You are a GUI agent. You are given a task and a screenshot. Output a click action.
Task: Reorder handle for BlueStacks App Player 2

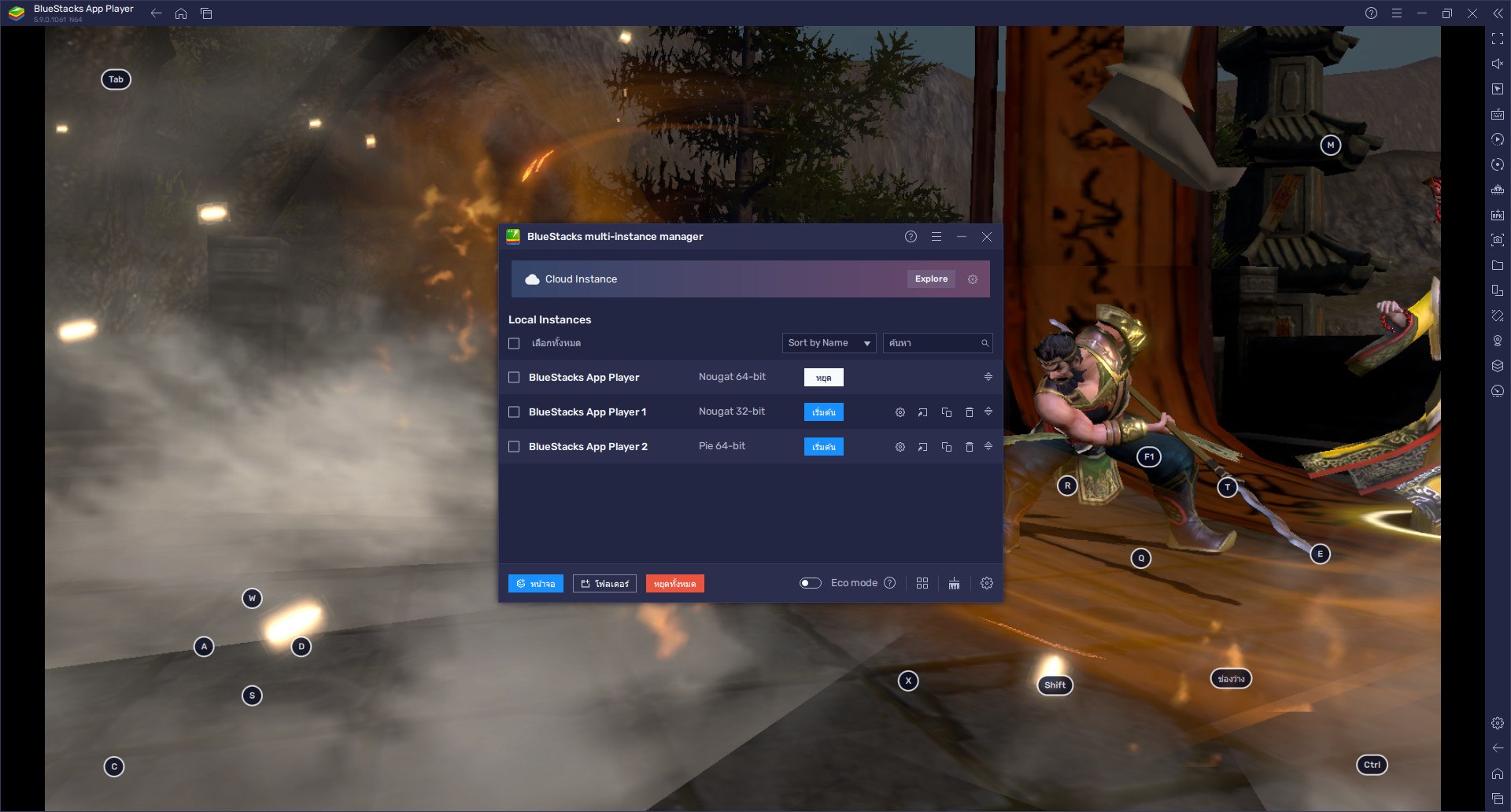point(988,446)
